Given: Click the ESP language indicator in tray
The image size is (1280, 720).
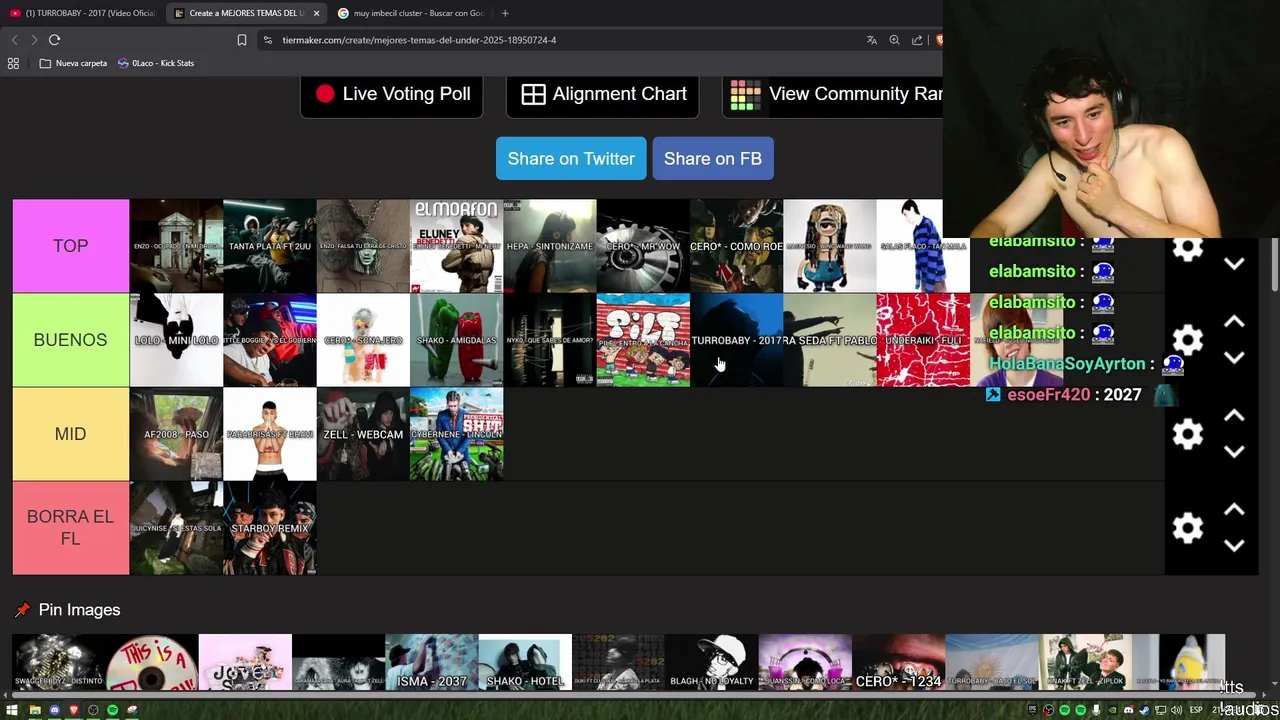Looking at the screenshot, I should pyautogui.click(x=1197, y=710).
